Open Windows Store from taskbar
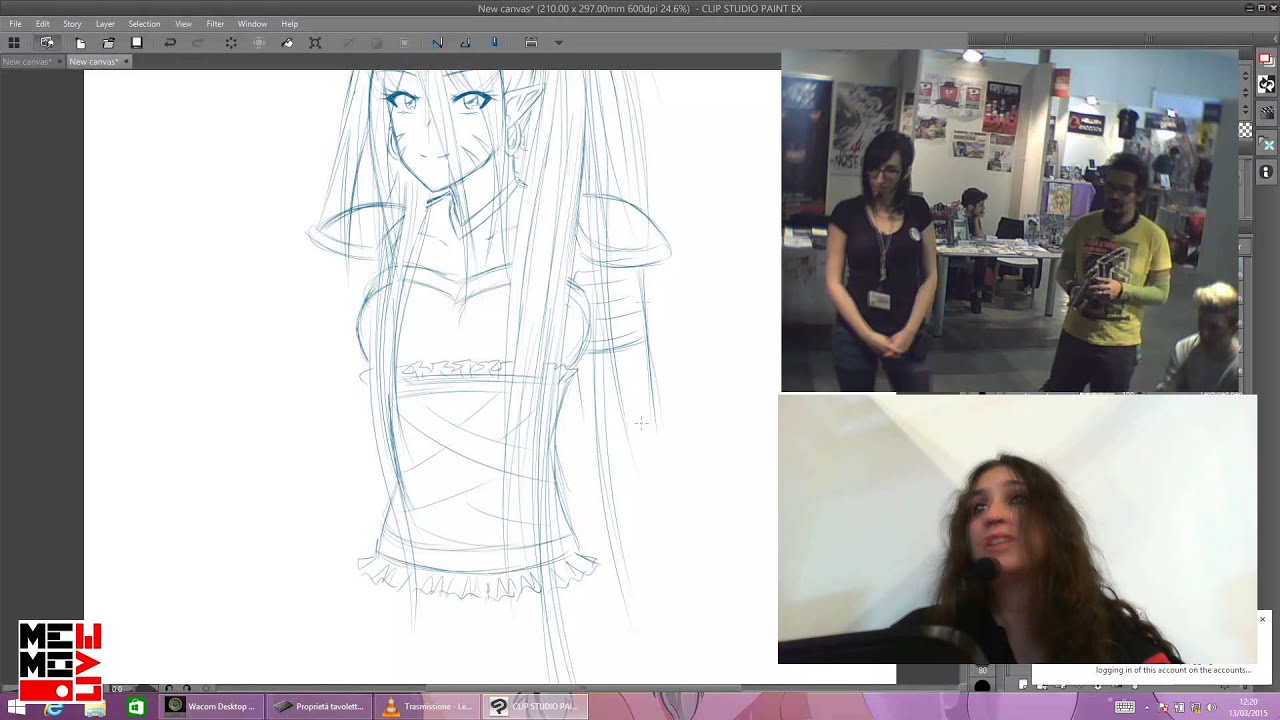This screenshot has width=1280, height=720. [x=135, y=708]
